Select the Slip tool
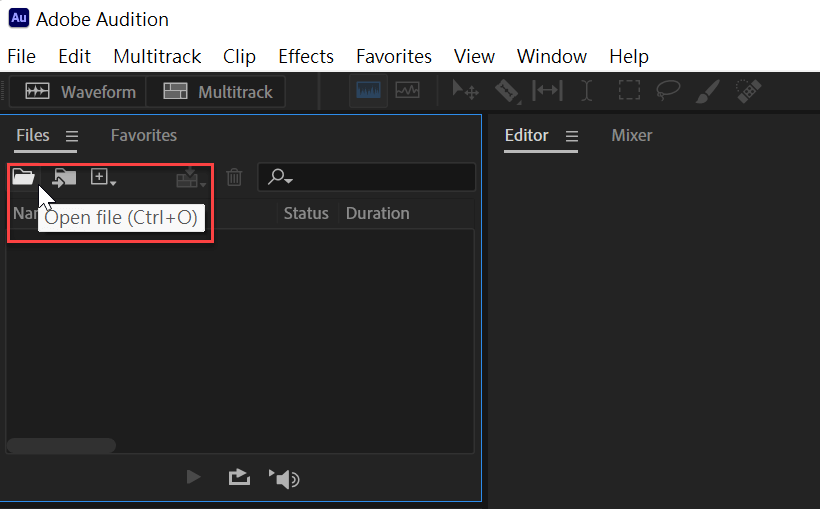 click(547, 91)
